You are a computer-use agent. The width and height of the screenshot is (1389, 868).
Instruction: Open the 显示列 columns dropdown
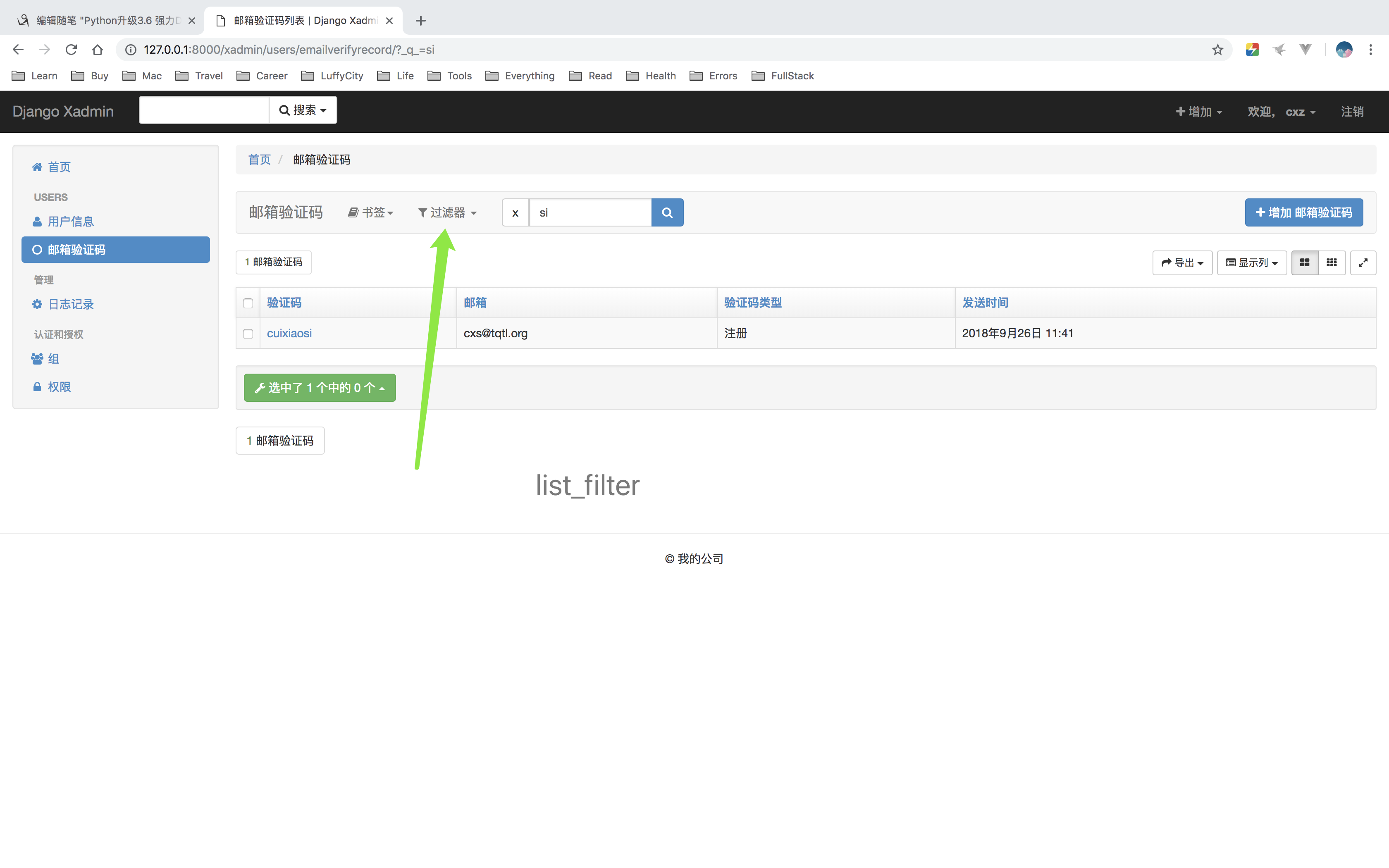[1251, 262]
